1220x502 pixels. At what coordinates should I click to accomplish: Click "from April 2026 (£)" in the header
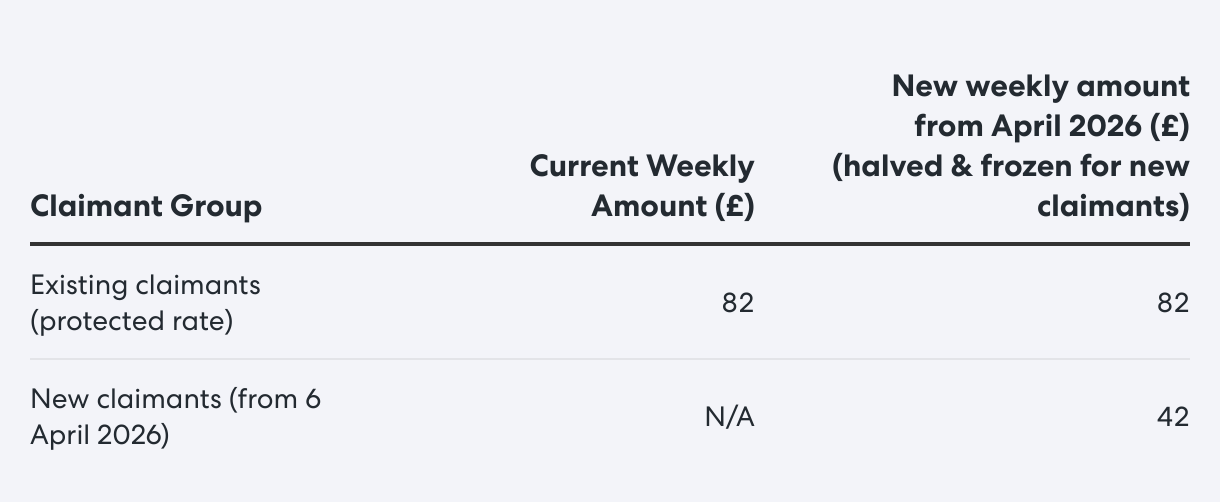tap(1052, 126)
